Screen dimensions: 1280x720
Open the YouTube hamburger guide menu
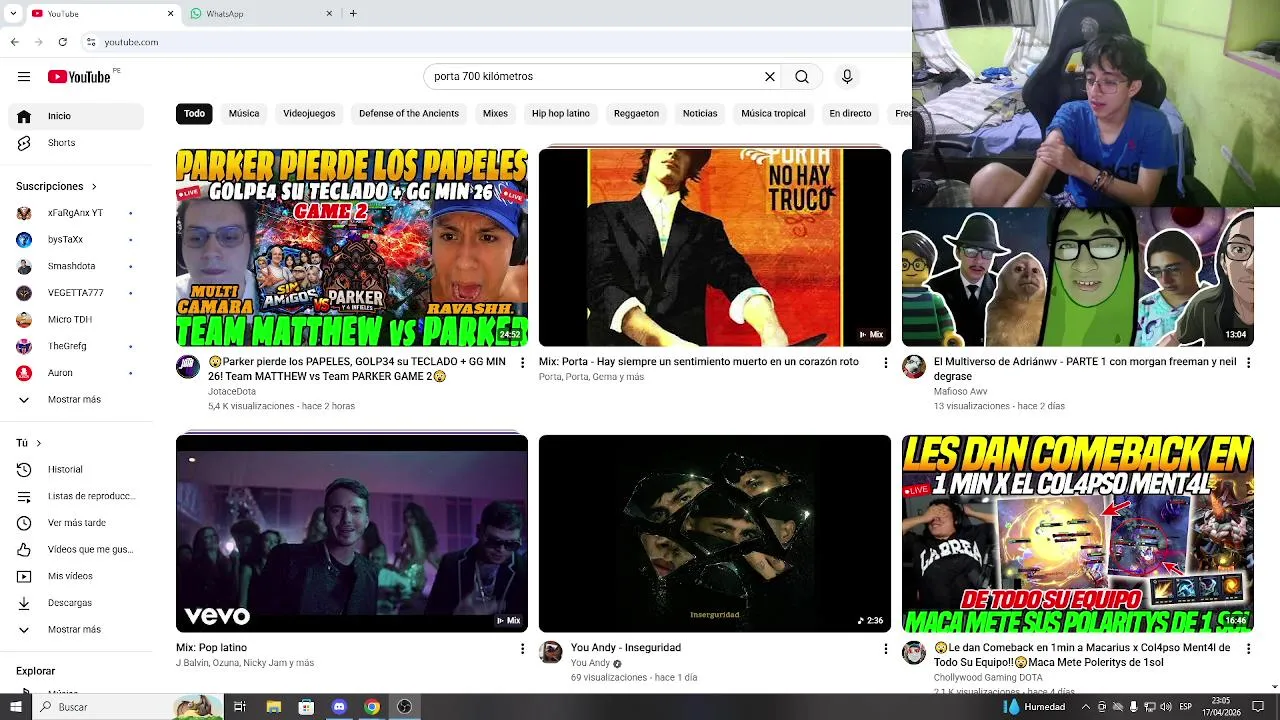click(x=24, y=77)
